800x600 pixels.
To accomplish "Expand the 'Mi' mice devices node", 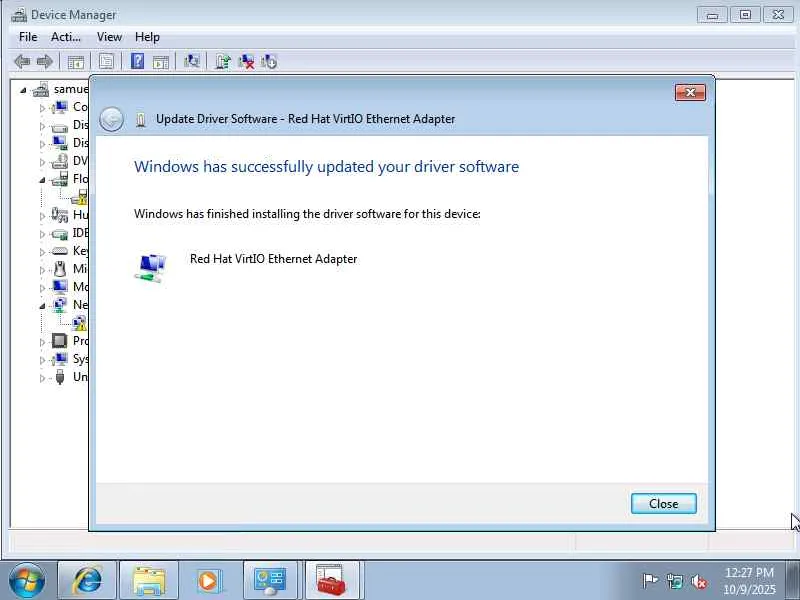I will tap(42, 270).
